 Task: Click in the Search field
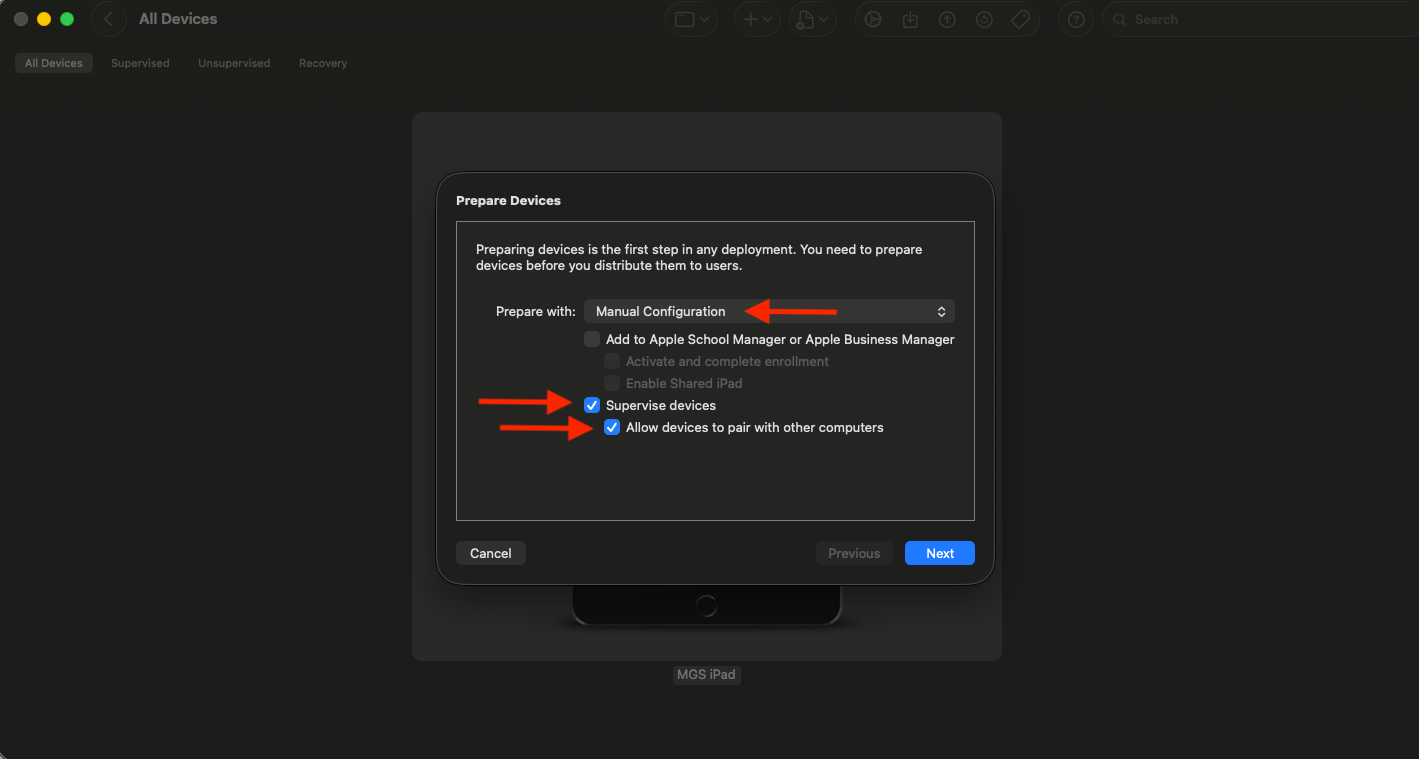click(x=1260, y=19)
